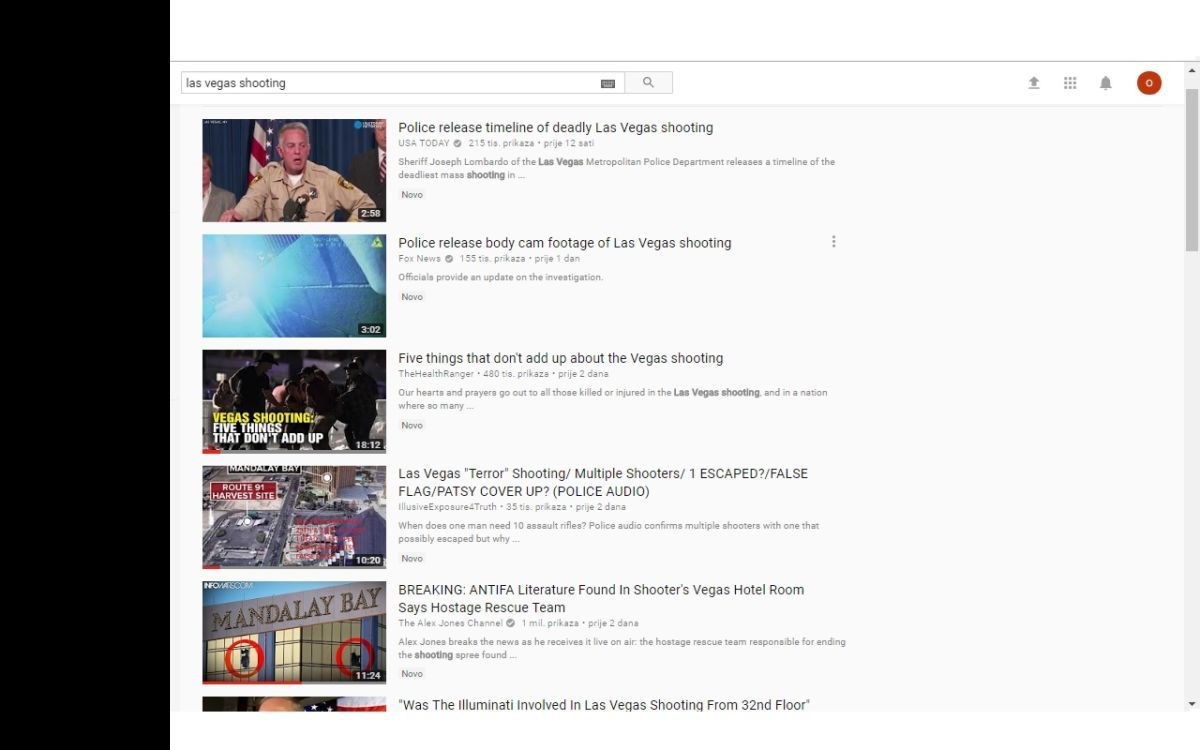Screen dimensions: 1200x750
Task: Open 'Police release timeline of deadly Las Vegas shooting'
Action: [556, 128]
